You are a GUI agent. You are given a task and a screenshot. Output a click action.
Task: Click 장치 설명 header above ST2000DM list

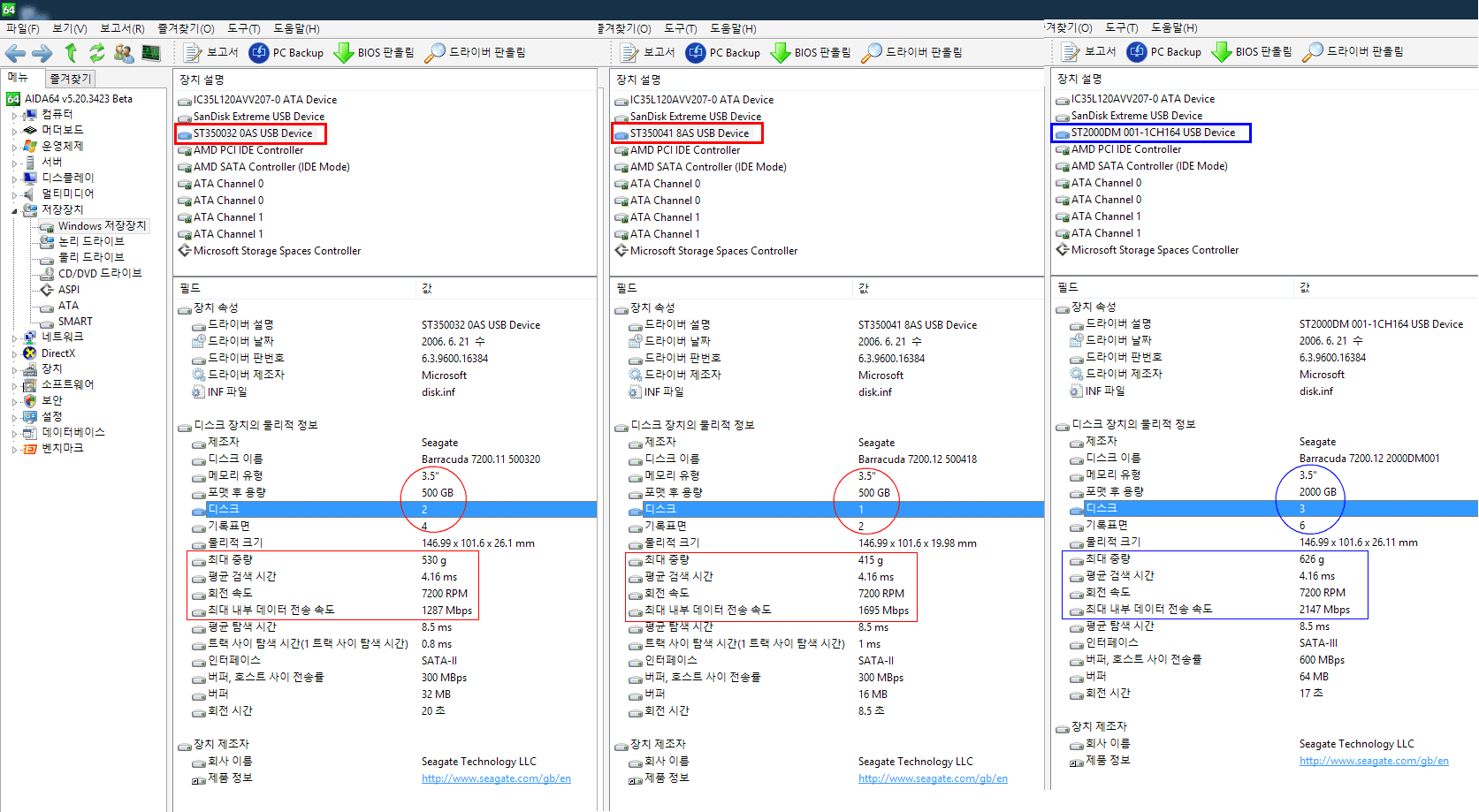pos(1079,79)
